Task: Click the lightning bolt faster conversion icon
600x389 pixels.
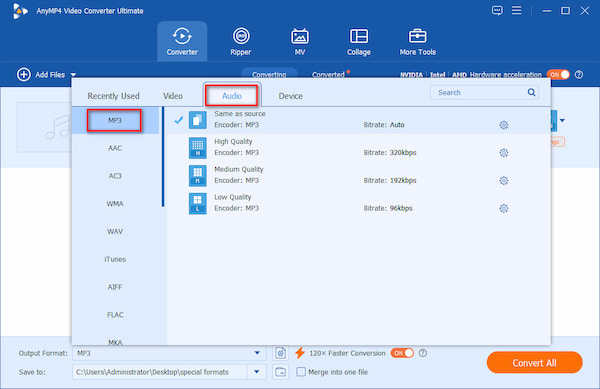Action: (300, 353)
